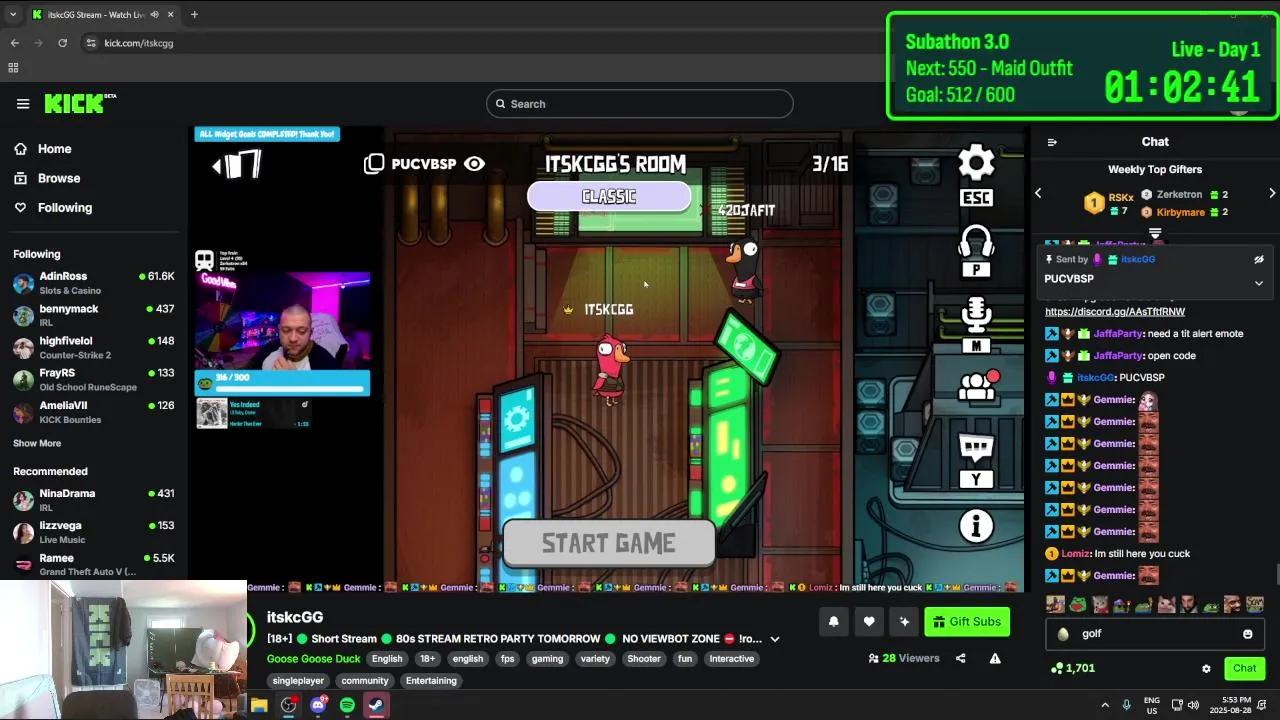Click the notification bell icon below stream

pos(833,622)
